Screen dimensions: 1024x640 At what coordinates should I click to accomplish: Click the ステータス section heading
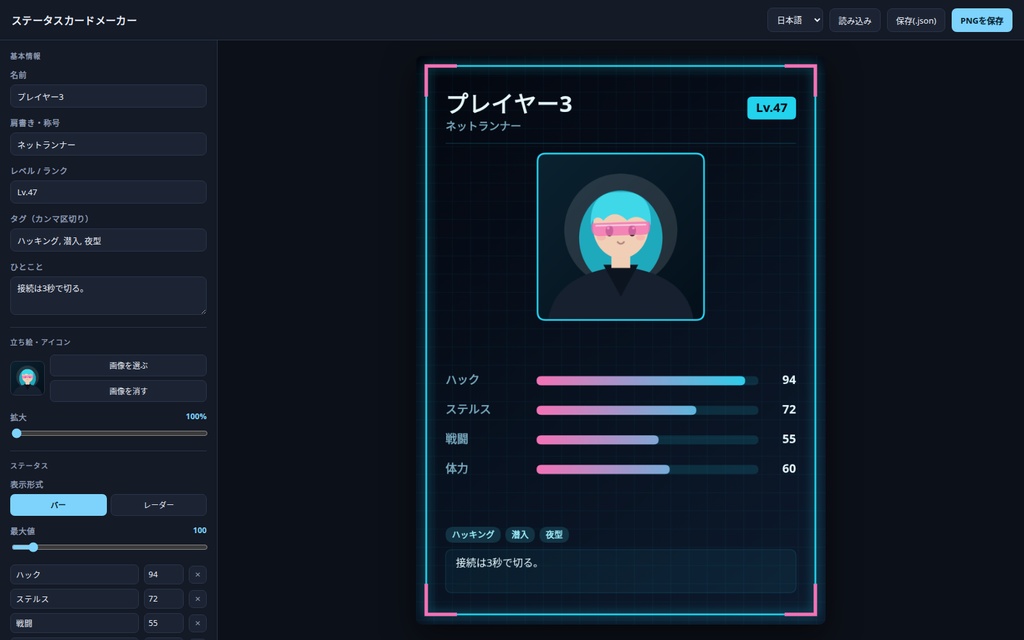pyautogui.click(x=29, y=466)
